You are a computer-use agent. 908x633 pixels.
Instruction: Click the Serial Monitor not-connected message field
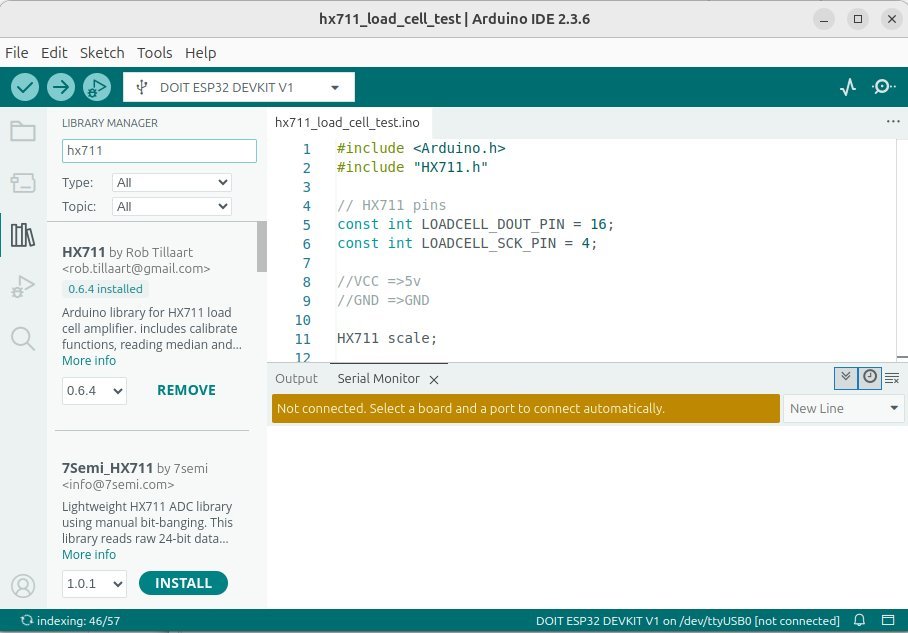[x=526, y=408]
